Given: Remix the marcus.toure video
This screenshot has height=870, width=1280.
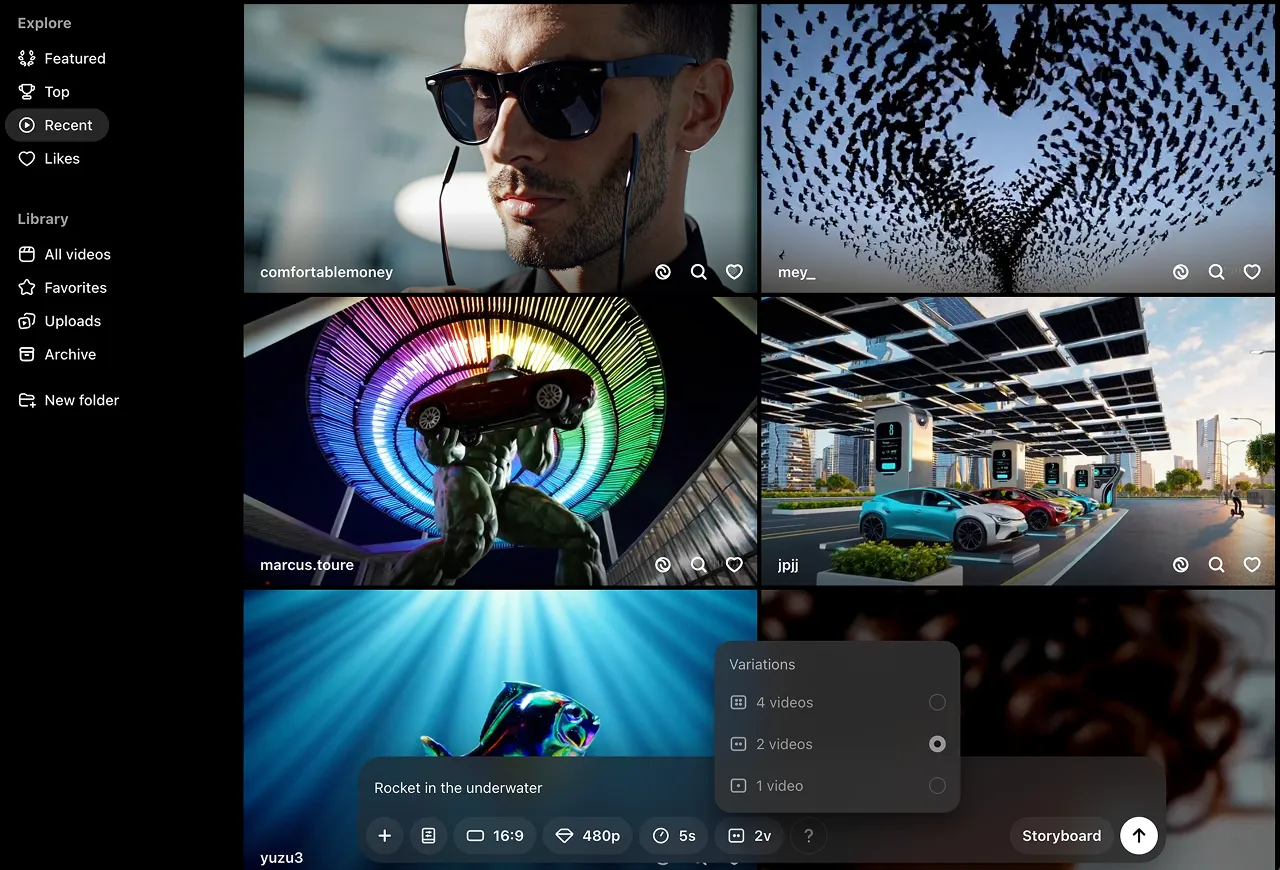Looking at the screenshot, I should tap(662, 565).
